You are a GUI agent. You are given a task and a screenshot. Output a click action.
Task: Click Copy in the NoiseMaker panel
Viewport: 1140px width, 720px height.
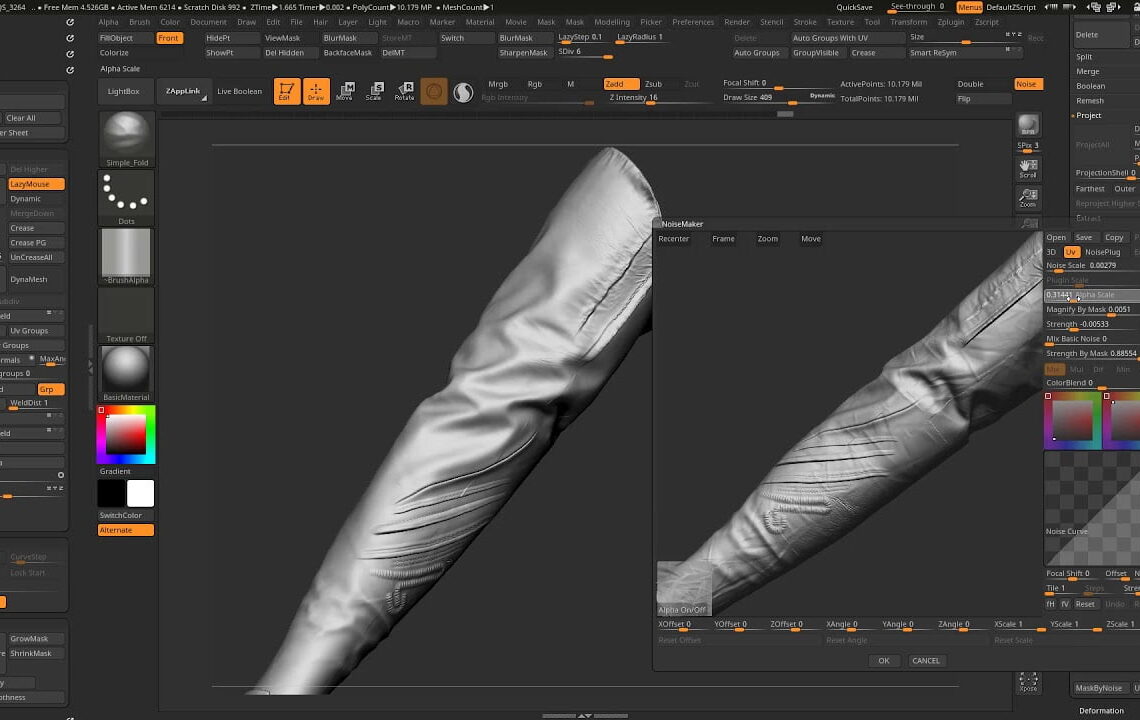pyautogui.click(x=1115, y=237)
